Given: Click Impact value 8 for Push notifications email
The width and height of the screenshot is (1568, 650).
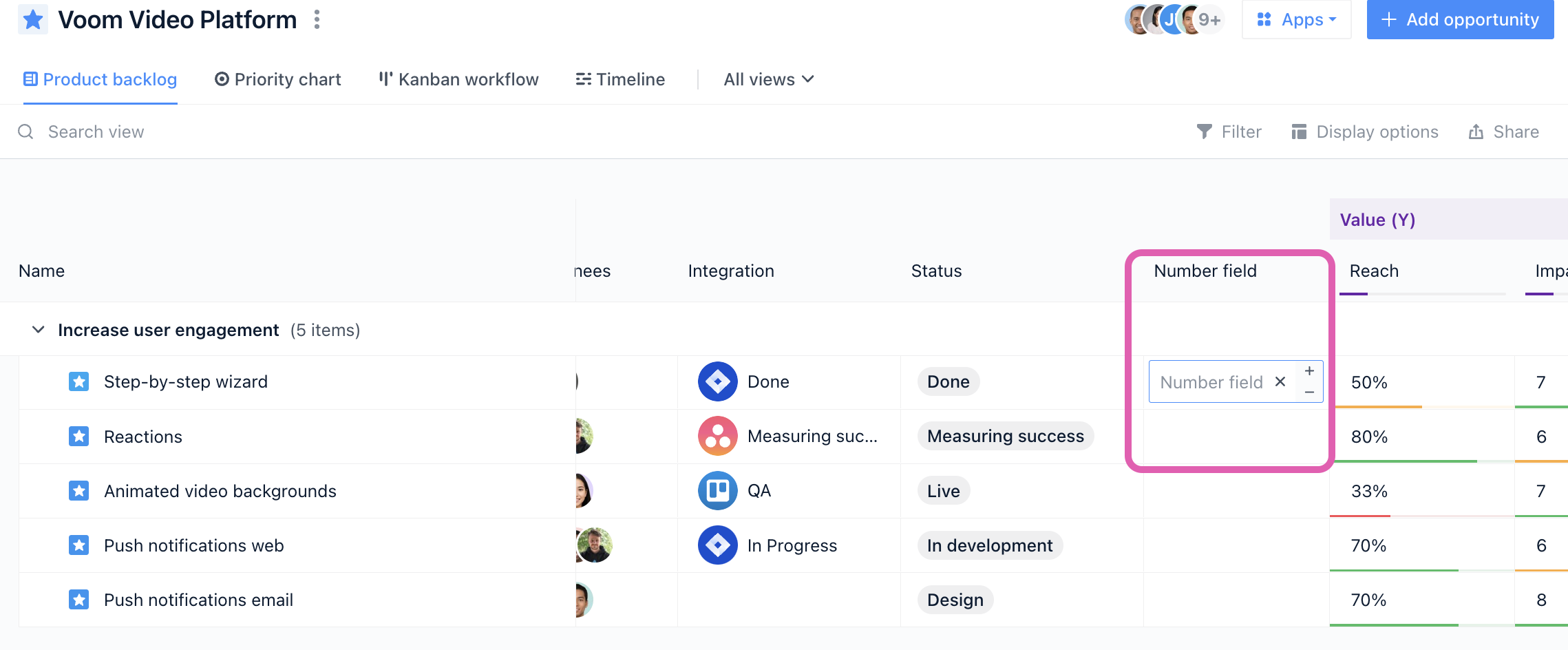Looking at the screenshot, I should tap(1541, 600).
